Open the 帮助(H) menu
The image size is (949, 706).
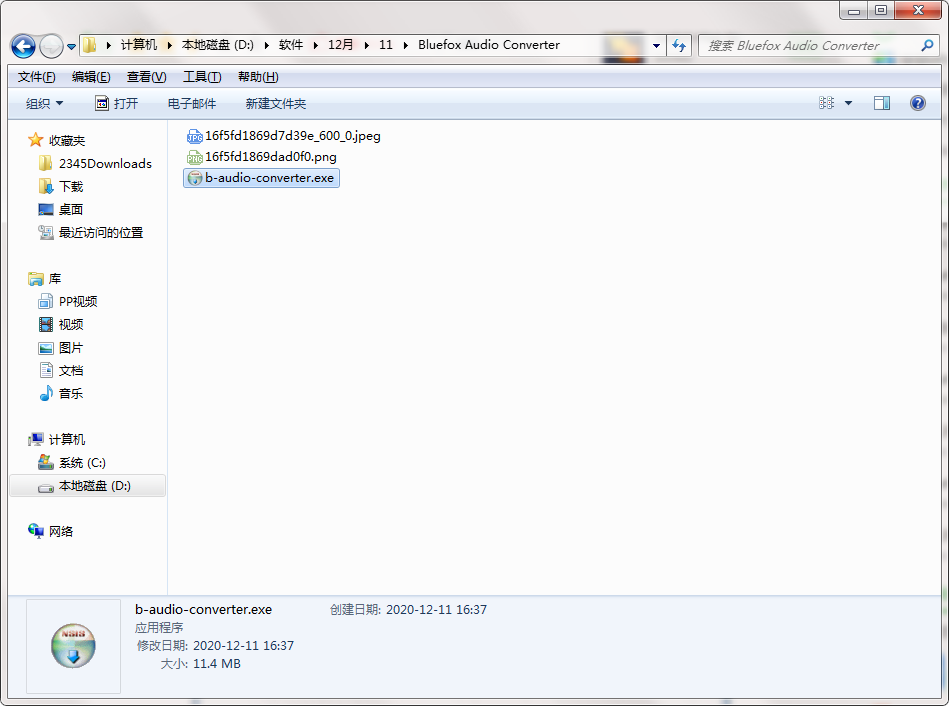(258, 77)
